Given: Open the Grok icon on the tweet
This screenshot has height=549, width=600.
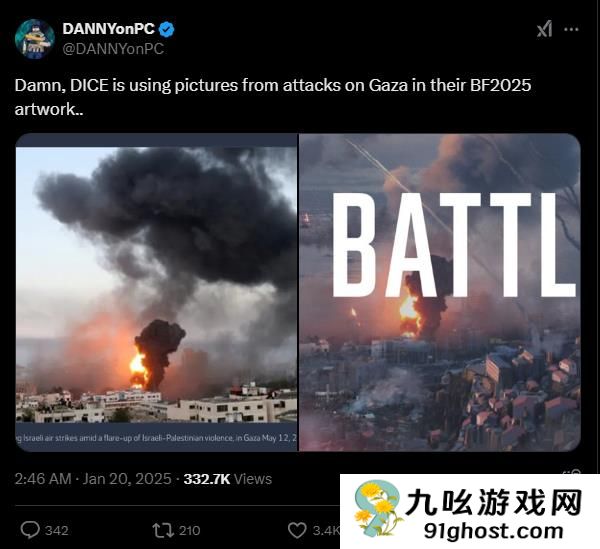Looking at the screenshot, I should tap(544, 29).
